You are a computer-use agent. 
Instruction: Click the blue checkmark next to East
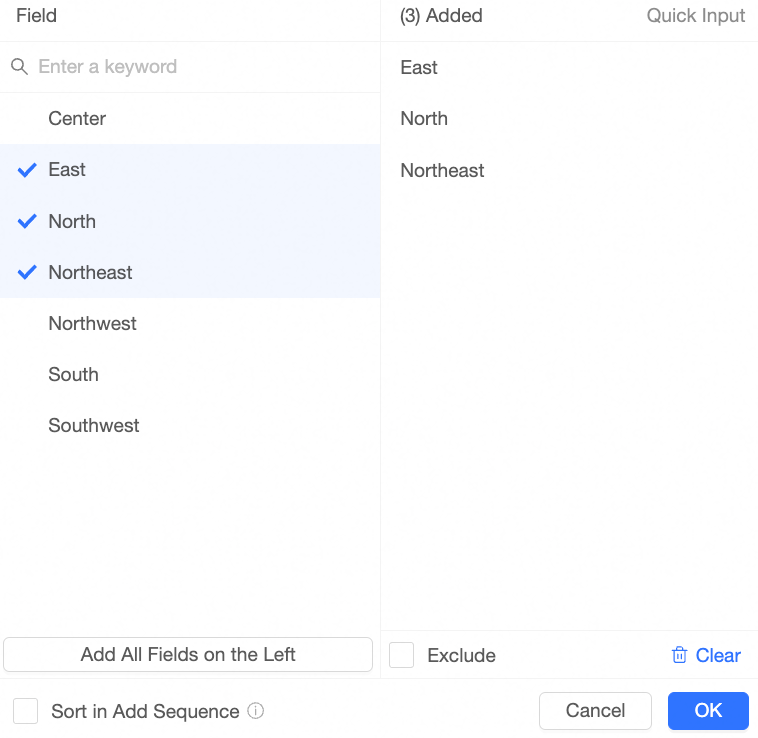(x=27, y=170)
